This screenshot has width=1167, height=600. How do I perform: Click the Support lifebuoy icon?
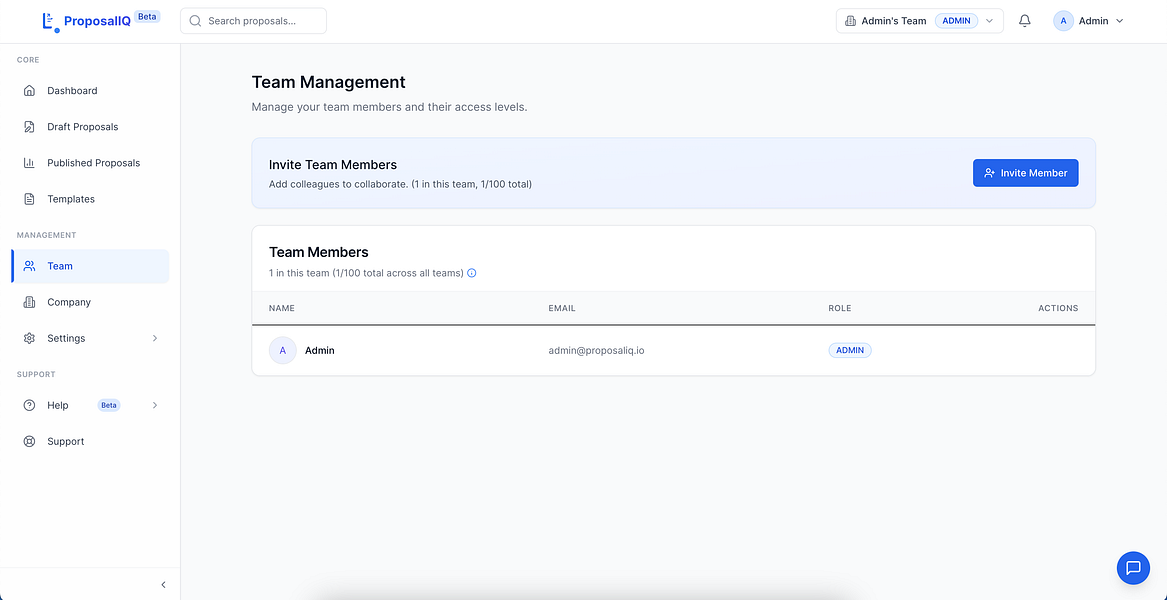[x=29, y=441]
